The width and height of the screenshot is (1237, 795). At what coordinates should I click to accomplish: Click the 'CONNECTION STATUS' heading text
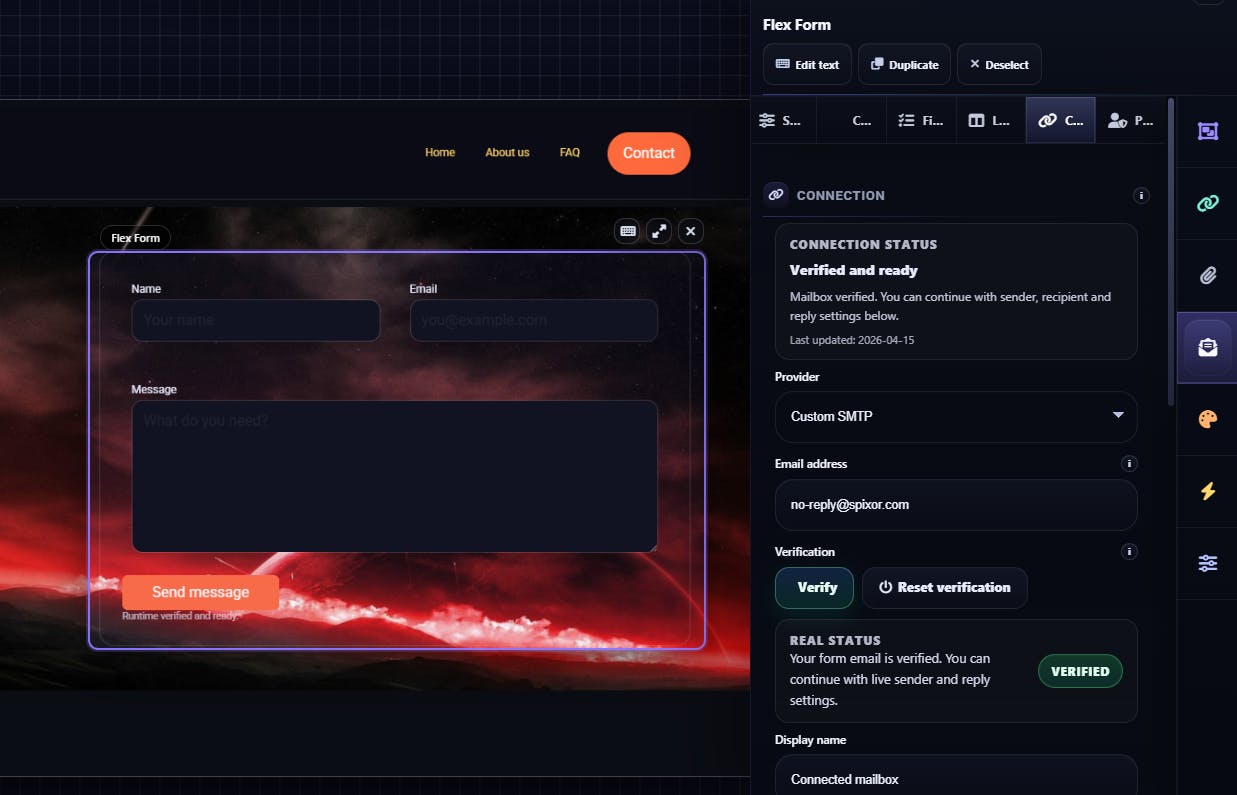click(x=863, y=244)
